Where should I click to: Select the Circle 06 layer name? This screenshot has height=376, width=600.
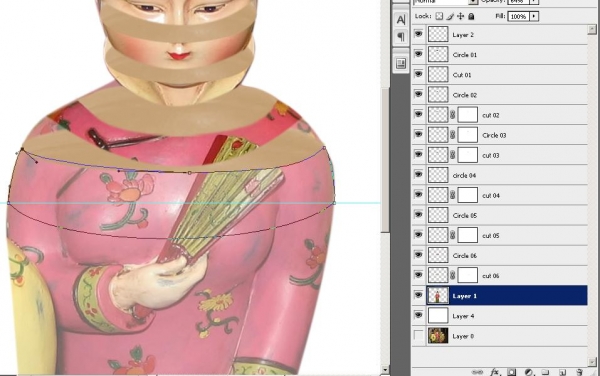click(x=465, y=256)
